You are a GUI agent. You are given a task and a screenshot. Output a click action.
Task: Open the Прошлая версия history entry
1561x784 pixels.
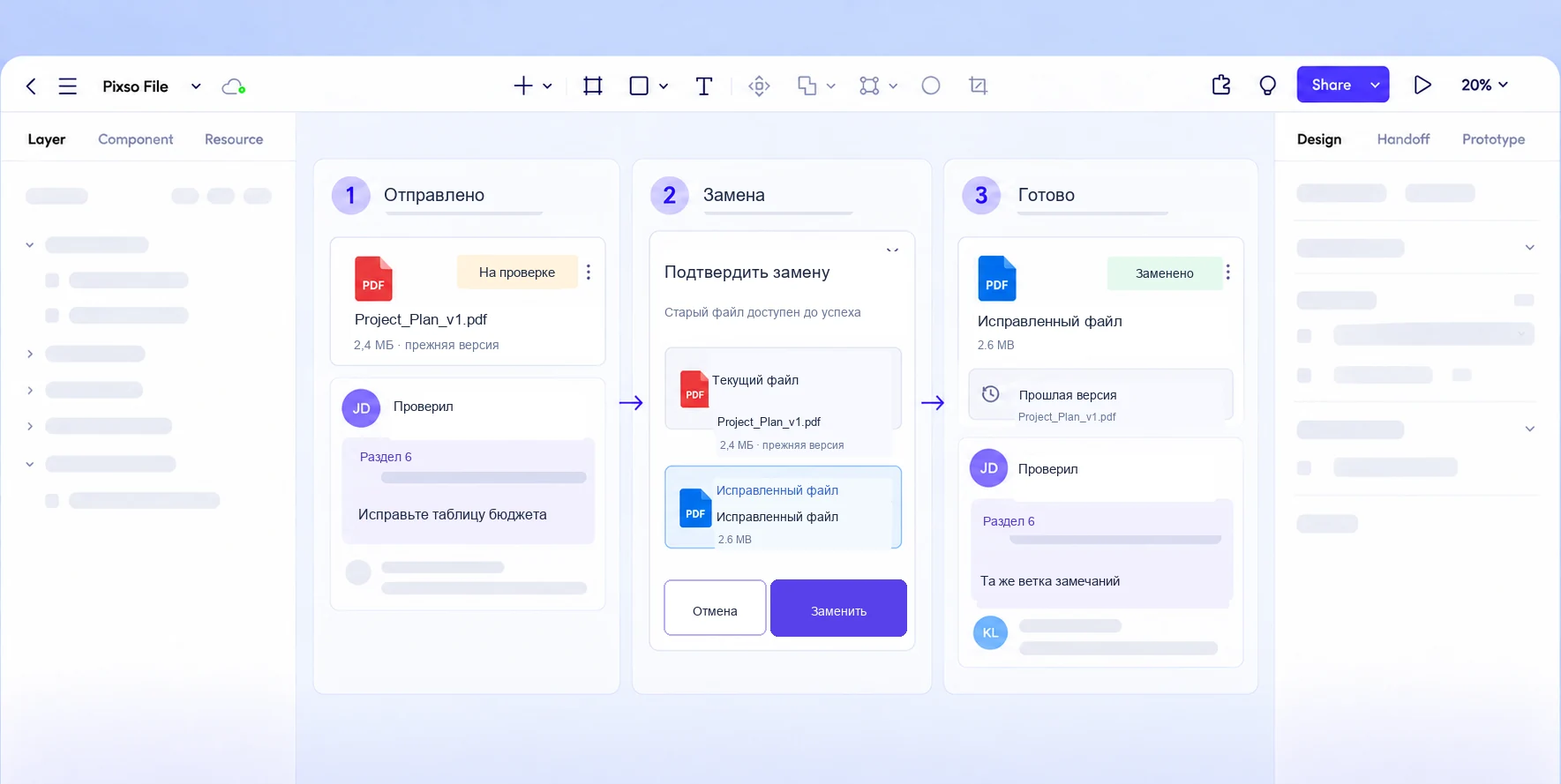pyautogui.click(x=1100, y=394)
